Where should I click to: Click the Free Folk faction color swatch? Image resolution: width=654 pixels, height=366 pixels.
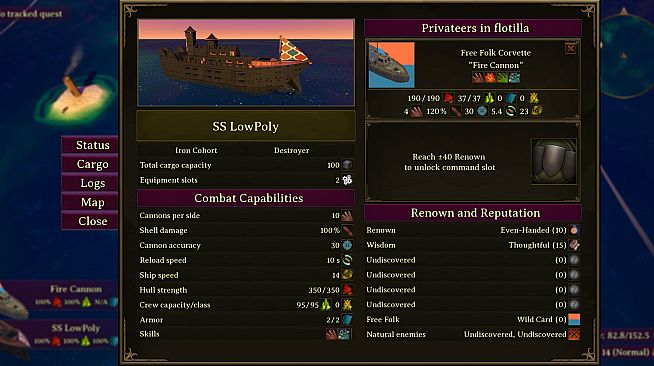pyautogui.click(x=574, y=319)
